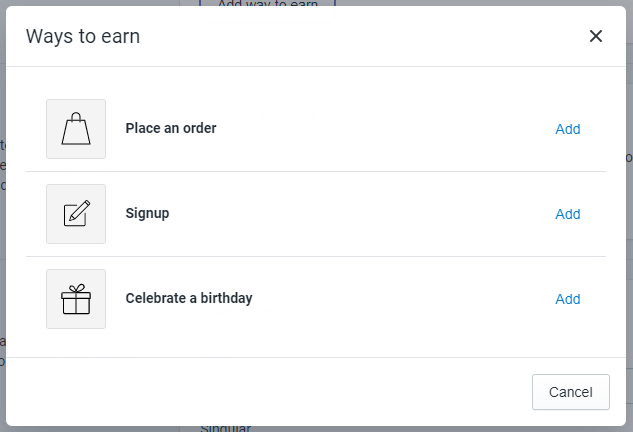The width and height of the screenshot is (633, 432).
Task: Select the Celebrate a birthday label
Action: 189,298
